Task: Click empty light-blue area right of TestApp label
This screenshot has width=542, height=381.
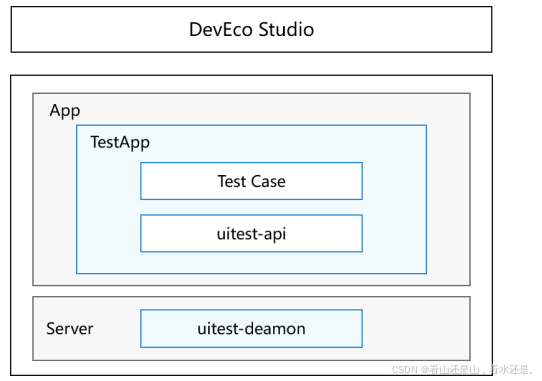Action: pos(287,143)
